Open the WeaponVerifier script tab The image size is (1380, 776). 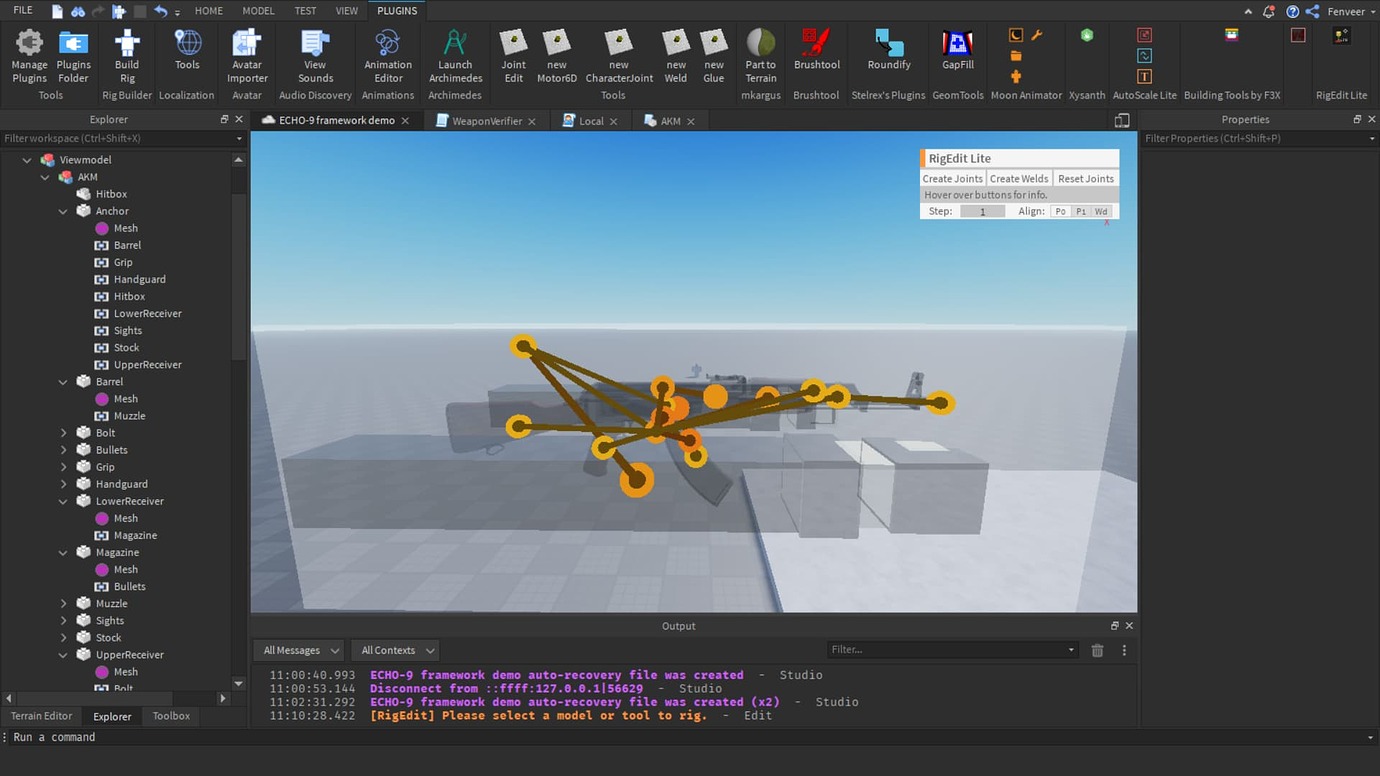pos(486,121)
